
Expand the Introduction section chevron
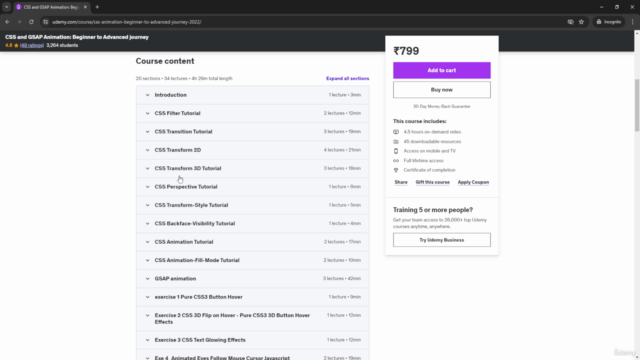pos(147,95)
